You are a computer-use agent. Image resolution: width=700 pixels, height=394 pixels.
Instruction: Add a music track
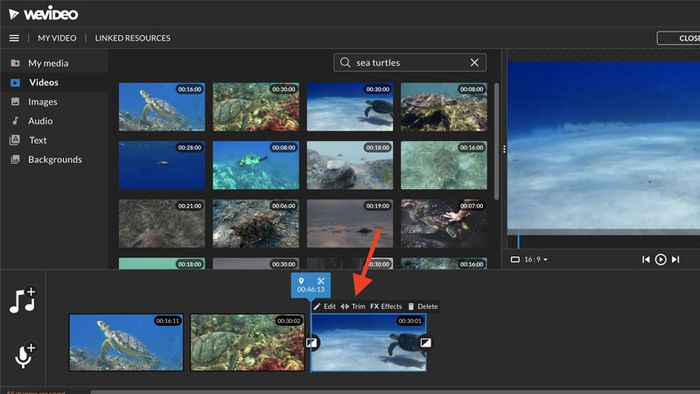pyautogui.click(x=22, y=299)
